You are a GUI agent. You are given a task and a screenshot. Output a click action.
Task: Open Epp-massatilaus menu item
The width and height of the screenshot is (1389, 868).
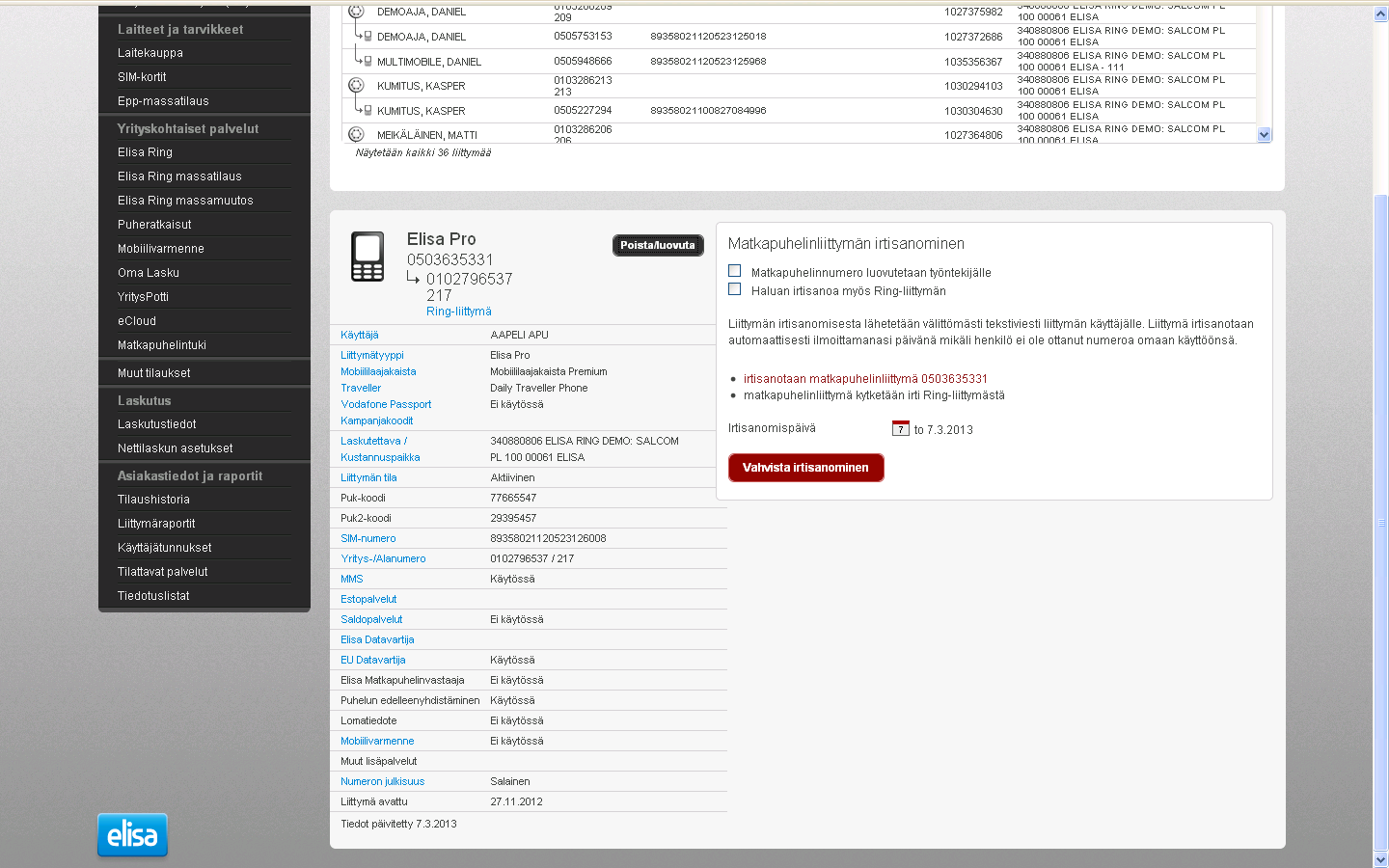pyautogui.click(x=163, y=101)
